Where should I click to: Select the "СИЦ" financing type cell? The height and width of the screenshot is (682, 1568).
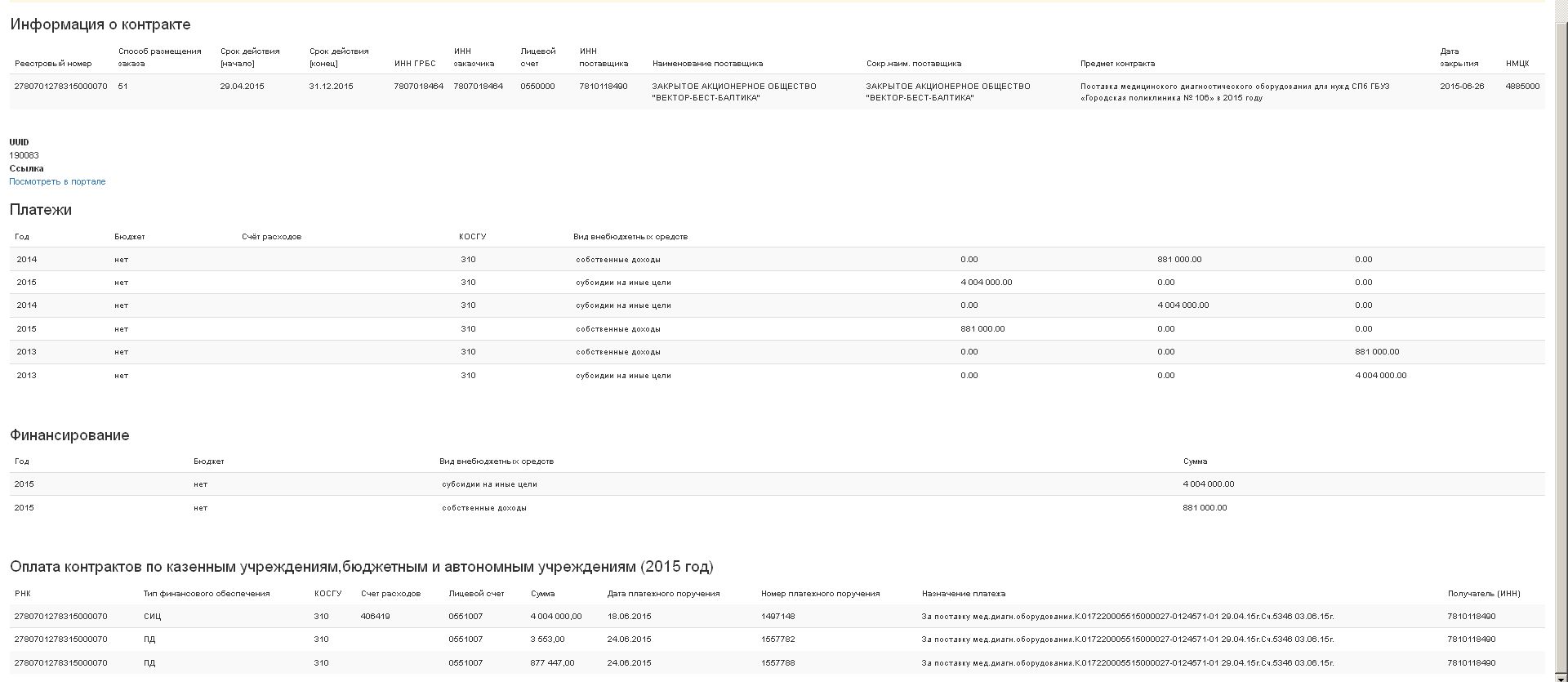tap(153, 616)
